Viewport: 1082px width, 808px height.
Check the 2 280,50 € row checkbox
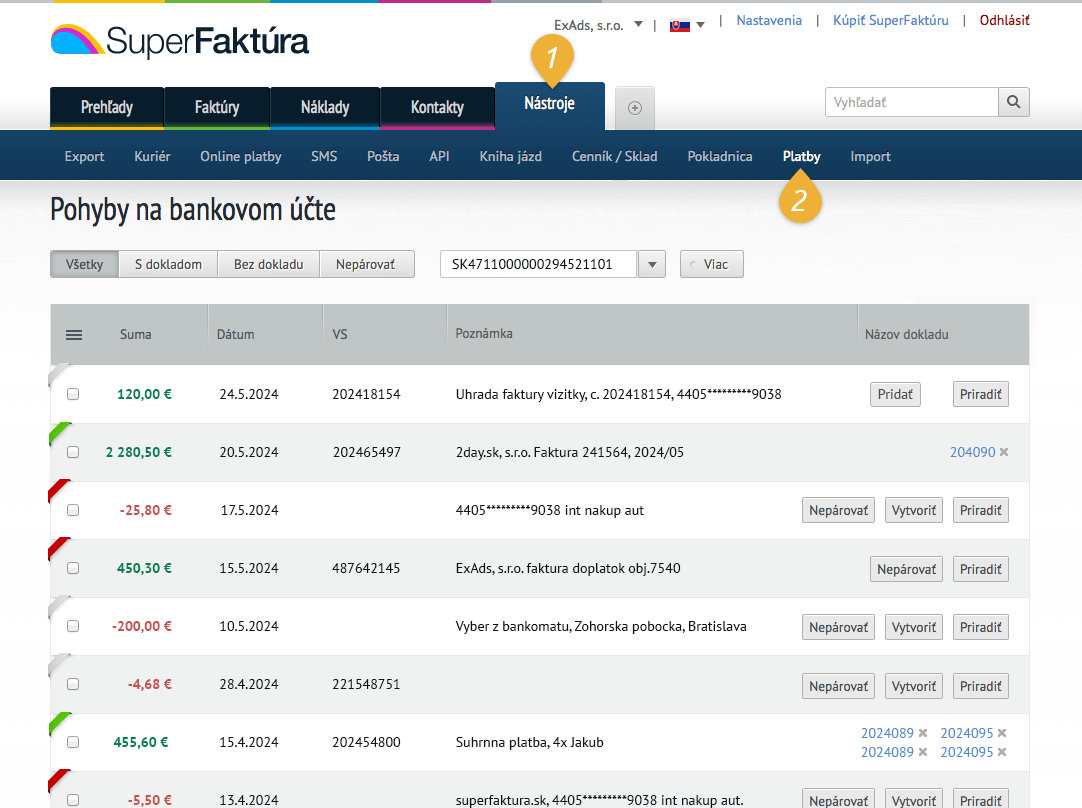pos(73,452)
